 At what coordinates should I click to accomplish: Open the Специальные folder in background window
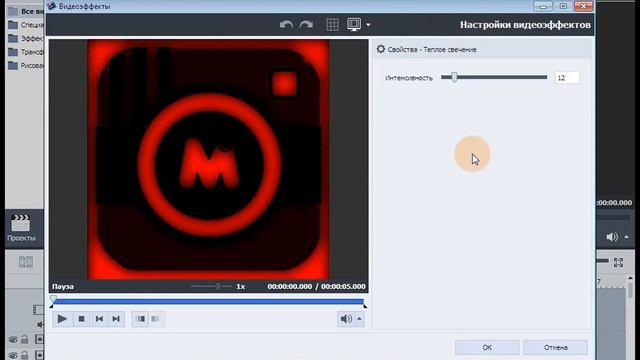coord(26,25)
